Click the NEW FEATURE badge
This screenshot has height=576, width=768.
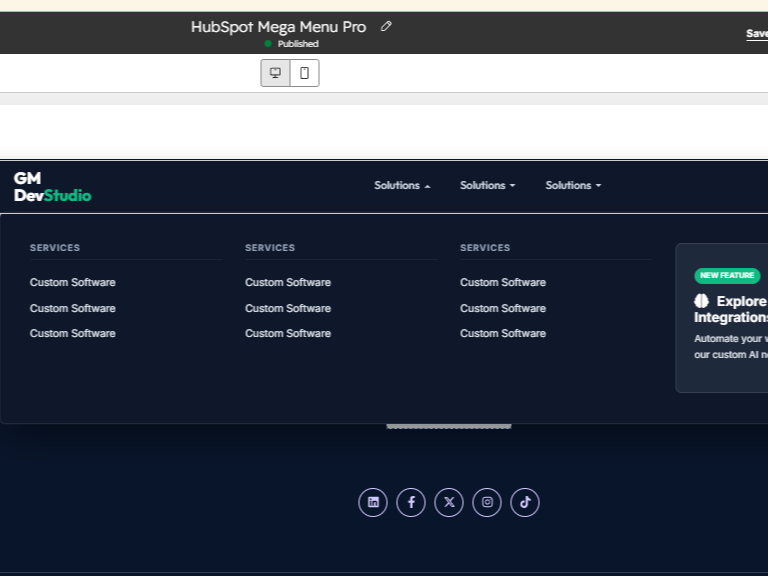[727, 275]
